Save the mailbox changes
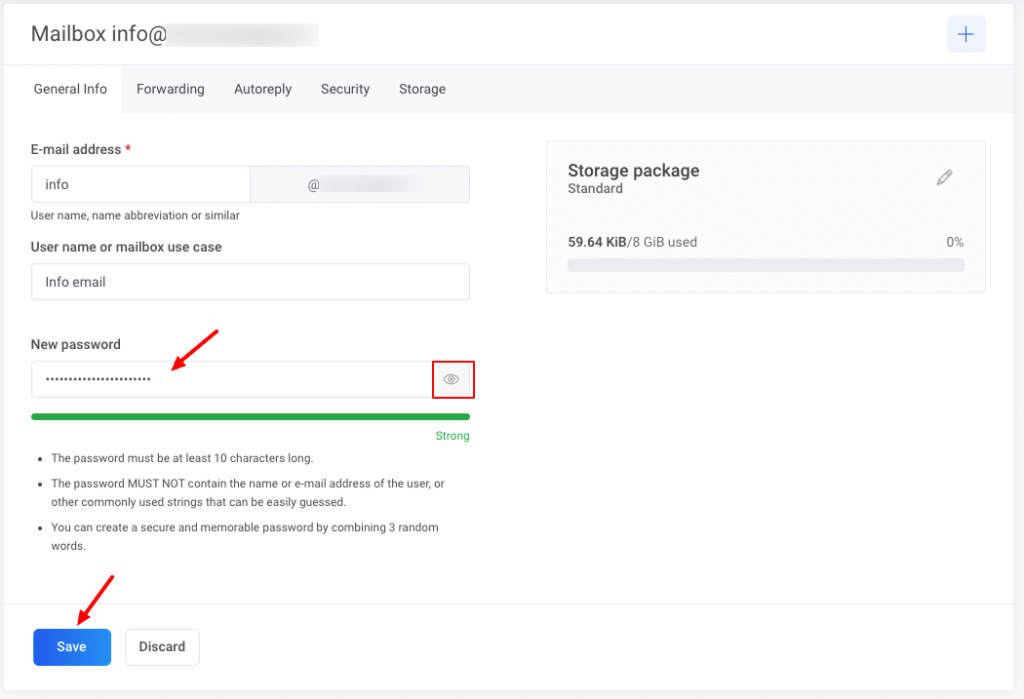 click(x=71, y=647)
